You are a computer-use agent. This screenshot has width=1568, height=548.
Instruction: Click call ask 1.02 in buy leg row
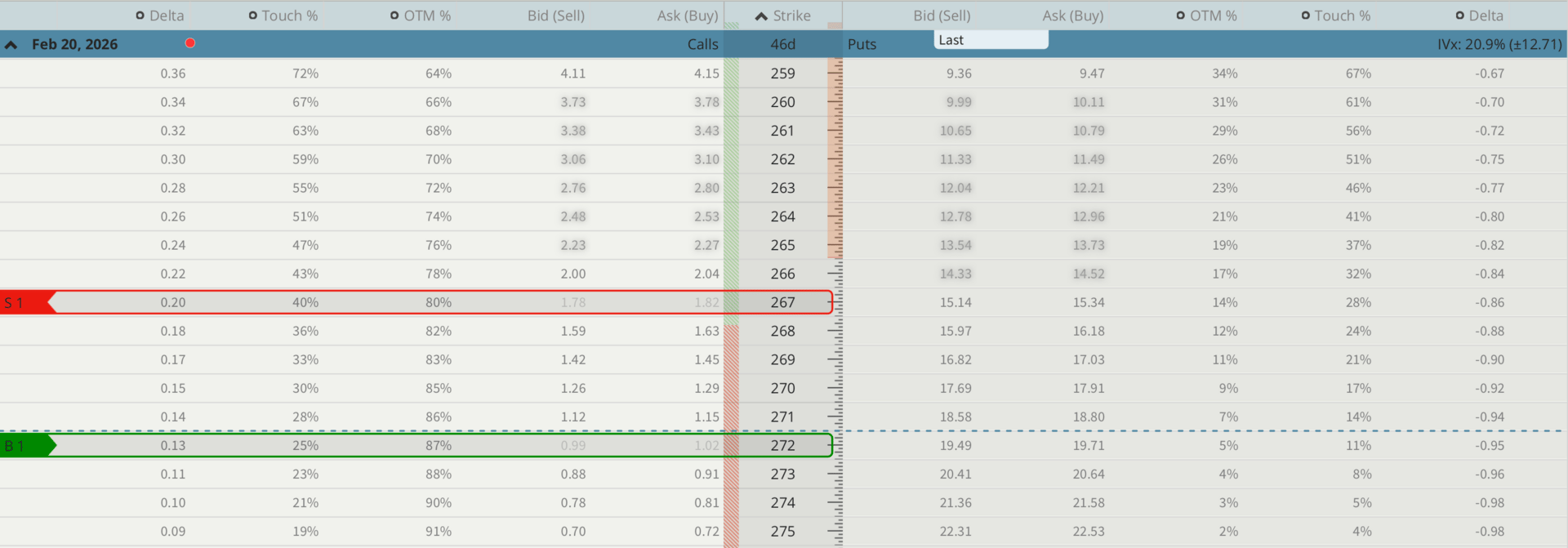[x=706, y=445]
